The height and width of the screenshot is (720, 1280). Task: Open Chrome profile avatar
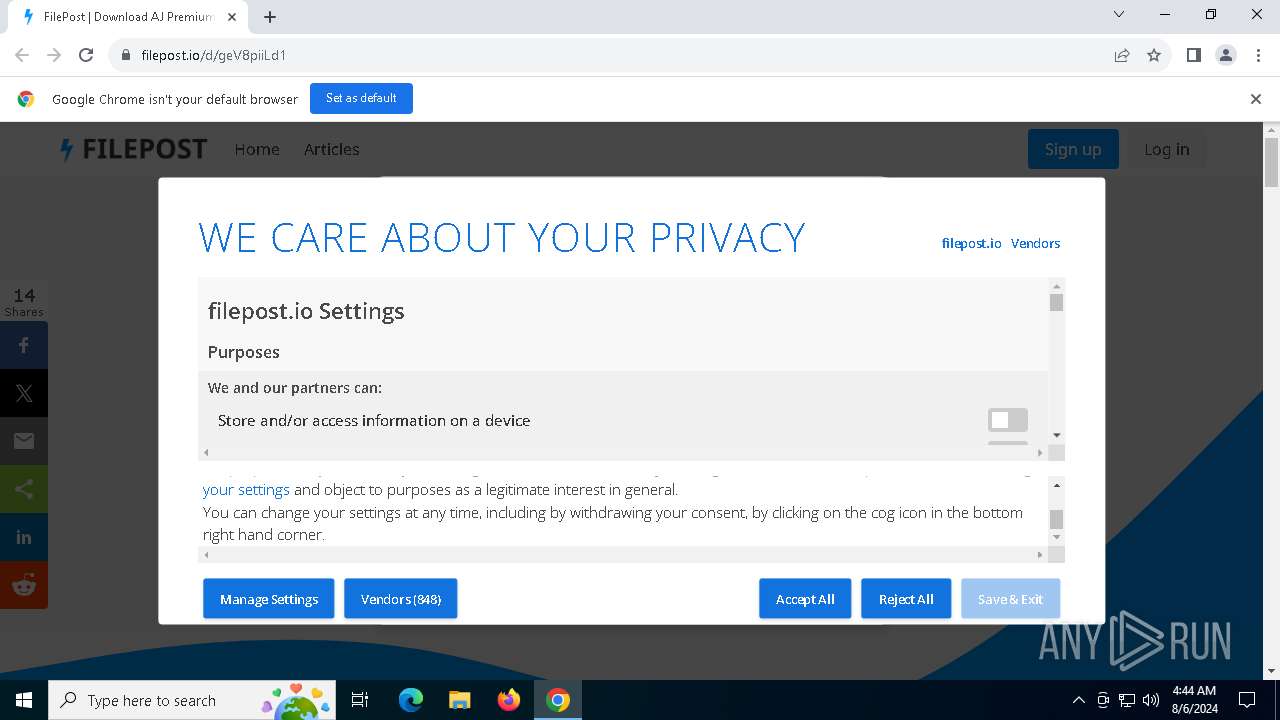point(1226,55)
